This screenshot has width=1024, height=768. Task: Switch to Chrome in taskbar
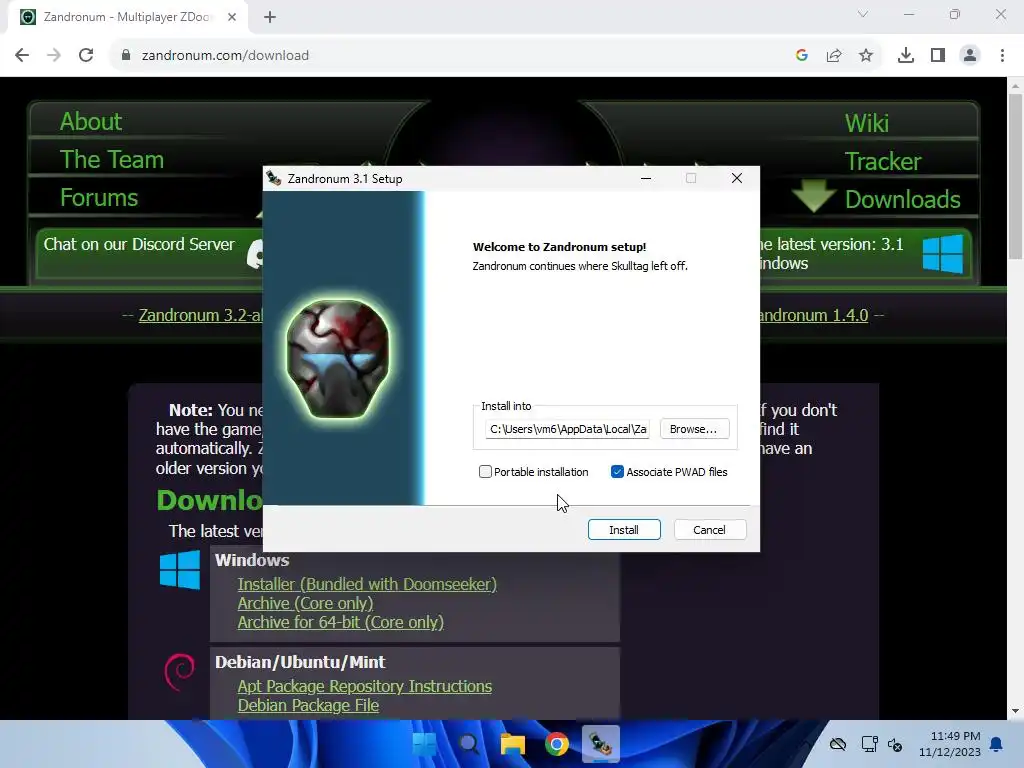pos(556,744)
